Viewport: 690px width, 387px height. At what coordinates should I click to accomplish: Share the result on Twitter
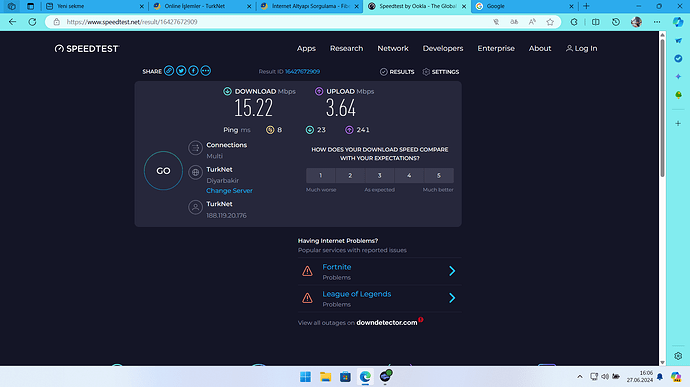pos(181,71)
